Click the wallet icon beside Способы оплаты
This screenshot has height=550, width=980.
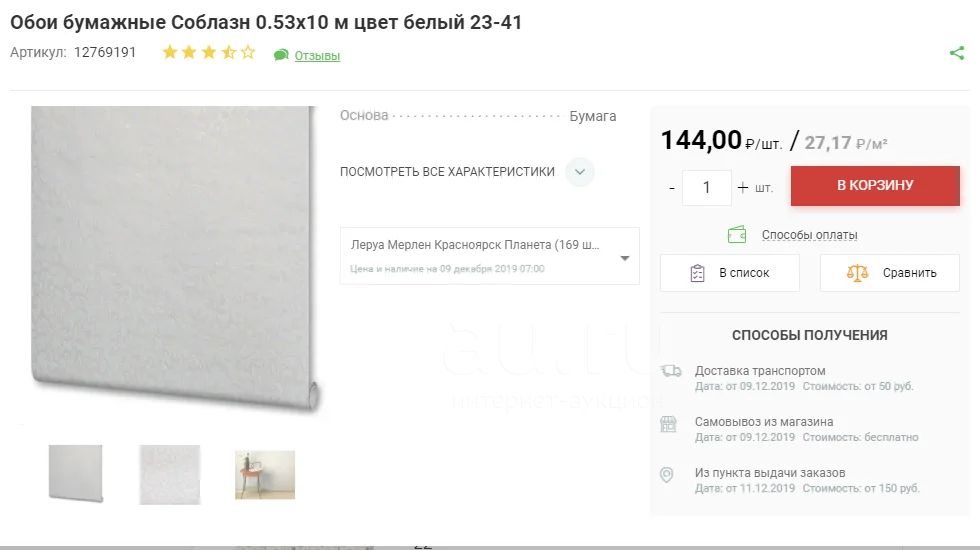tap(737, 234)
